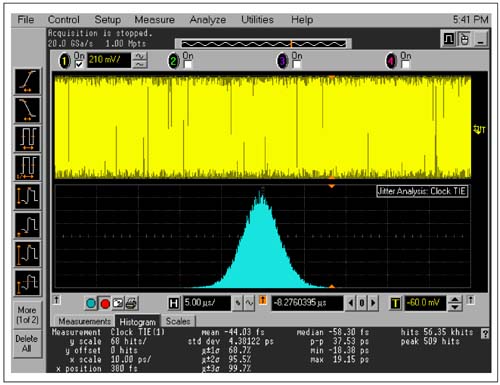This screenshot has height=385, width=500.
Task: Click the Jitter Analysis: Clock TIE label
Action: pyautogui.click(x=422, y=191)
